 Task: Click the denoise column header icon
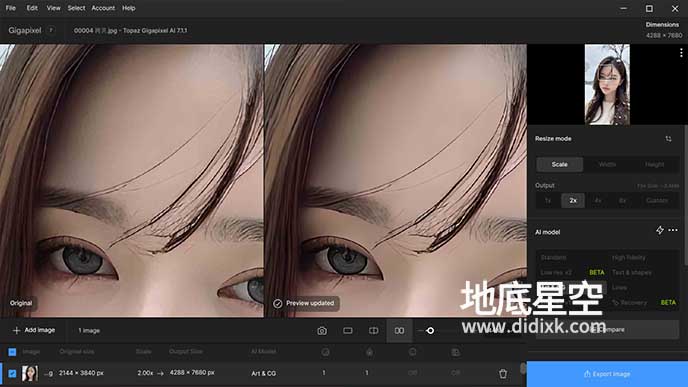point(326,352)
